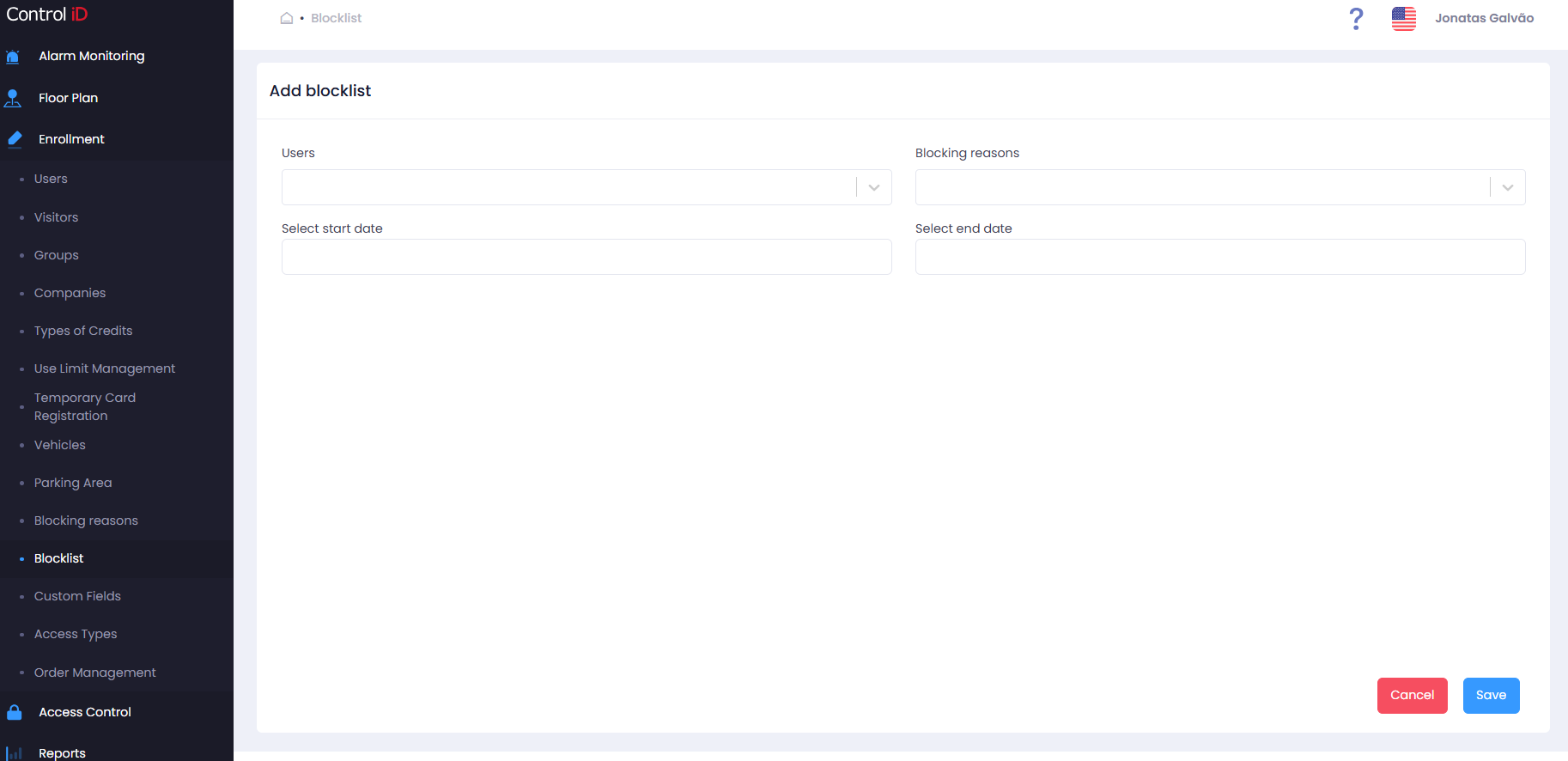This screenshot has height=761, width=1568.
Task: Open Blocking reasons in the sidebar menu
Action: coord(86,521)
